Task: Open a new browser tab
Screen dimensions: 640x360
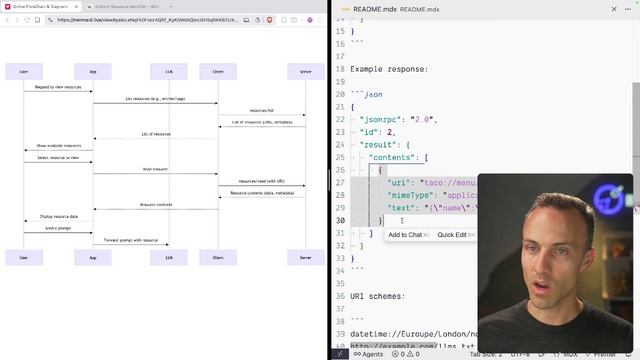Action: 171,7
